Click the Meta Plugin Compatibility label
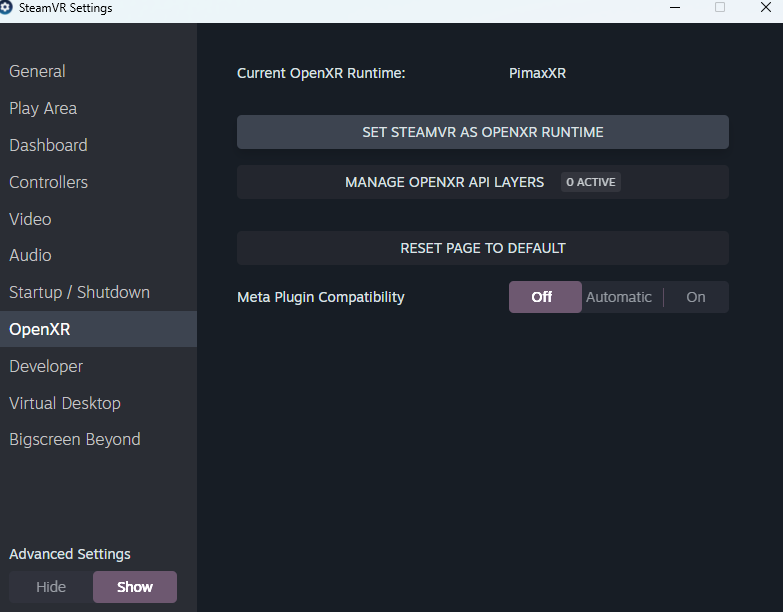The height and width of the screenshot is (612, 783). (x=321, y=297)
